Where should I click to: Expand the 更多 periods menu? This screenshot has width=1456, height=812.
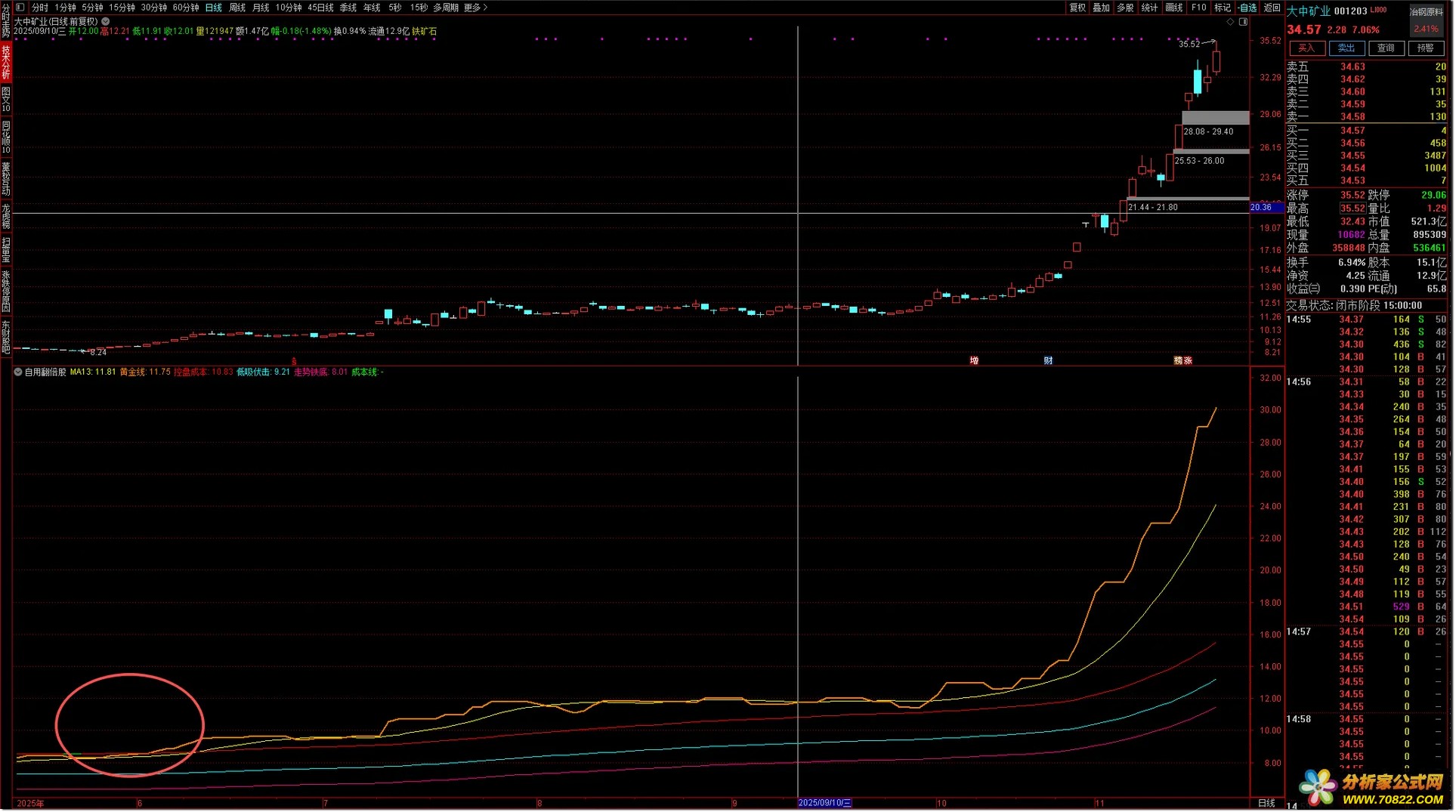(475, 8)
